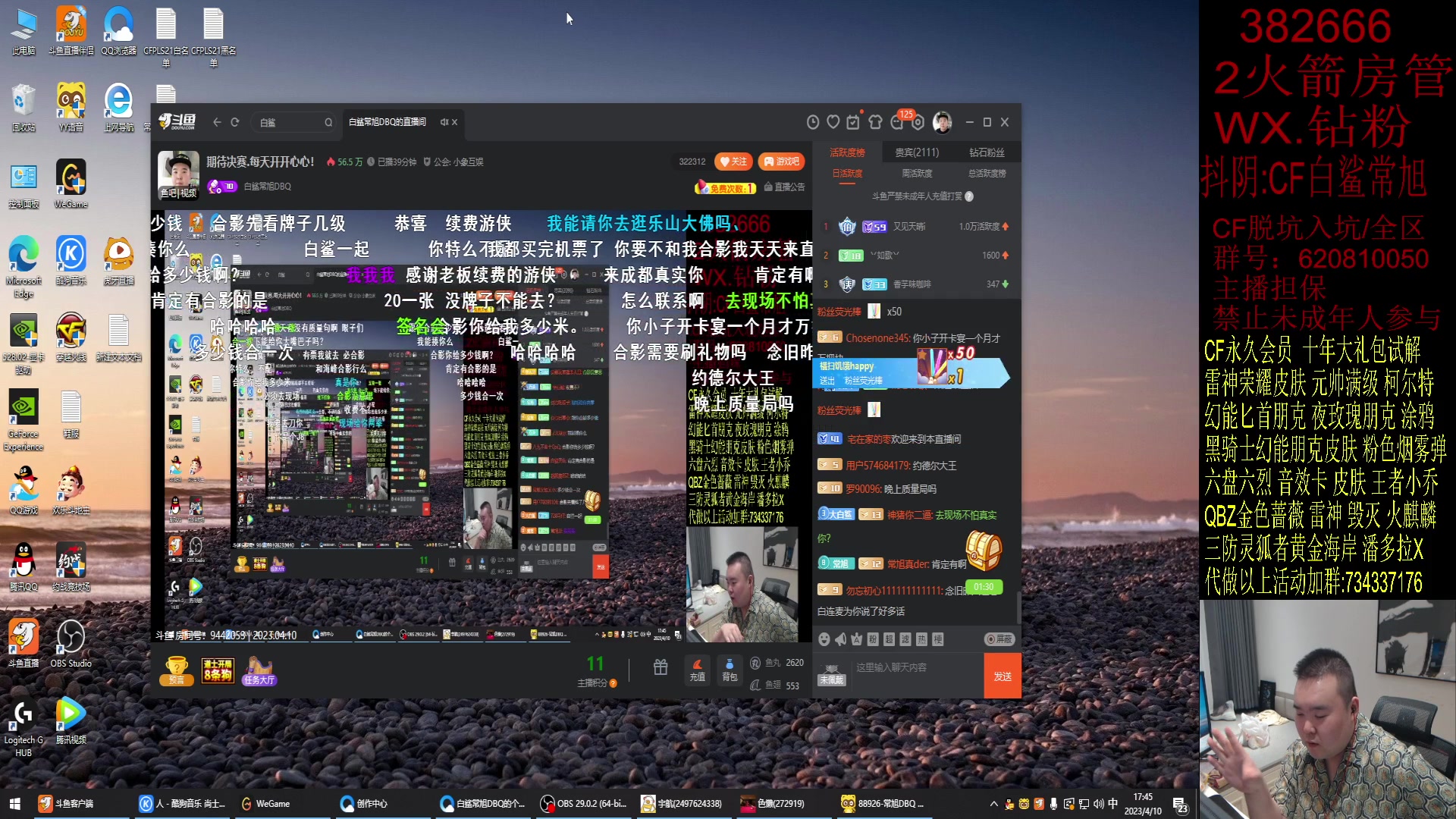The height and width of the screenshot is (819, 1456).
Task: Refresh the Douyu client page
Action: click(x=235, y=122)
